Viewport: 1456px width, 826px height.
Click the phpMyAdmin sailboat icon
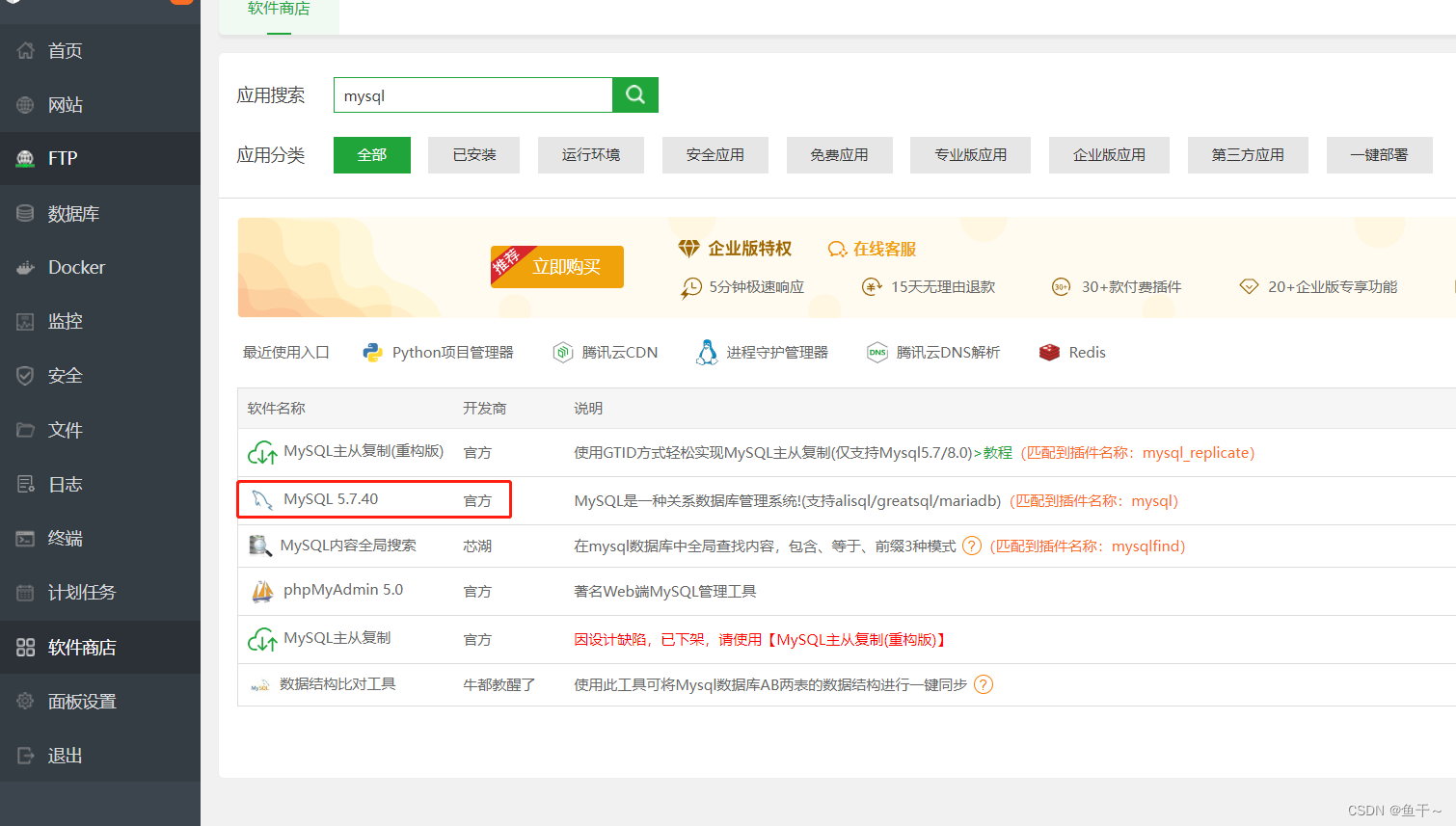tap(262, 591)
